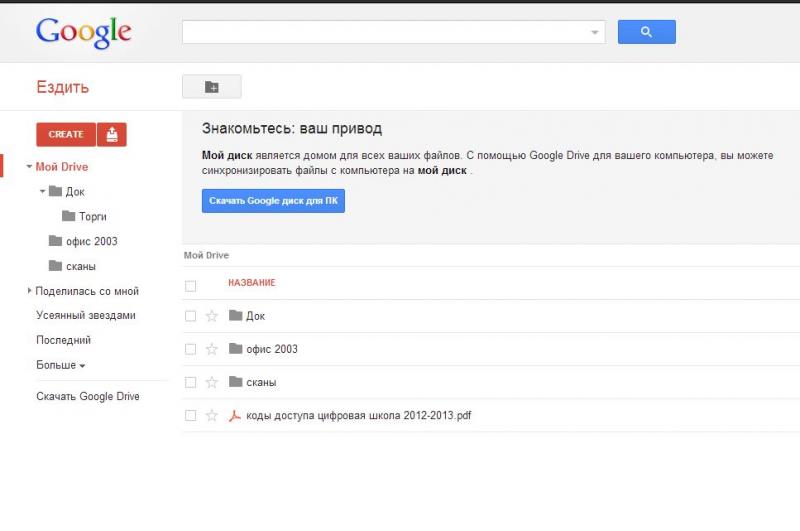This screenshot has height=531, width=800.
Task: Click the new folder icon button
Action: pos(212,87)
